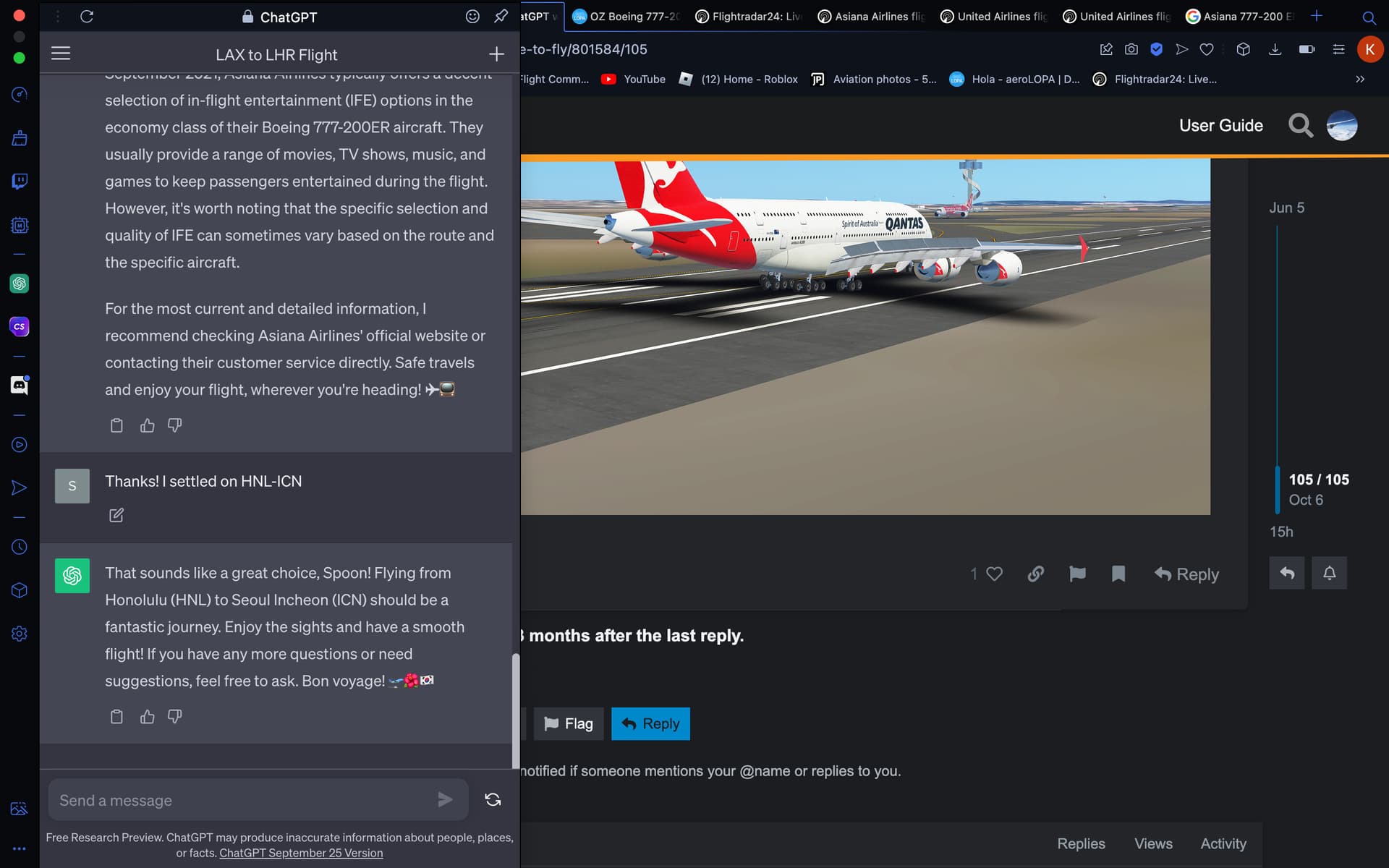Edit the 'Thanks! I settled on HNL-ICN' message
Image resolution: width=1389 pixels, height=868 pixels.
tap(116, 515)
